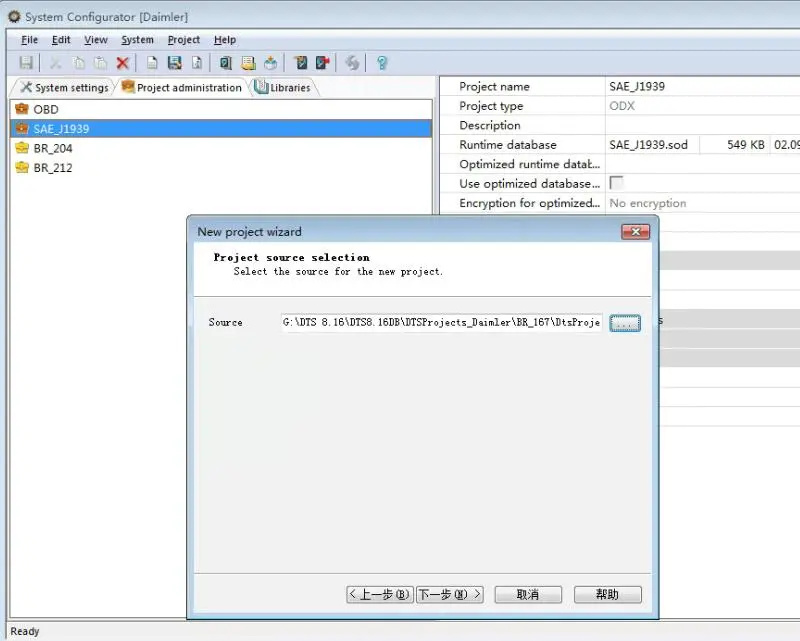Image resolution: width=800 pixels, height=641 pixels.
Task: Click the BR_204 project folder icon
Action: pos(22,148)
